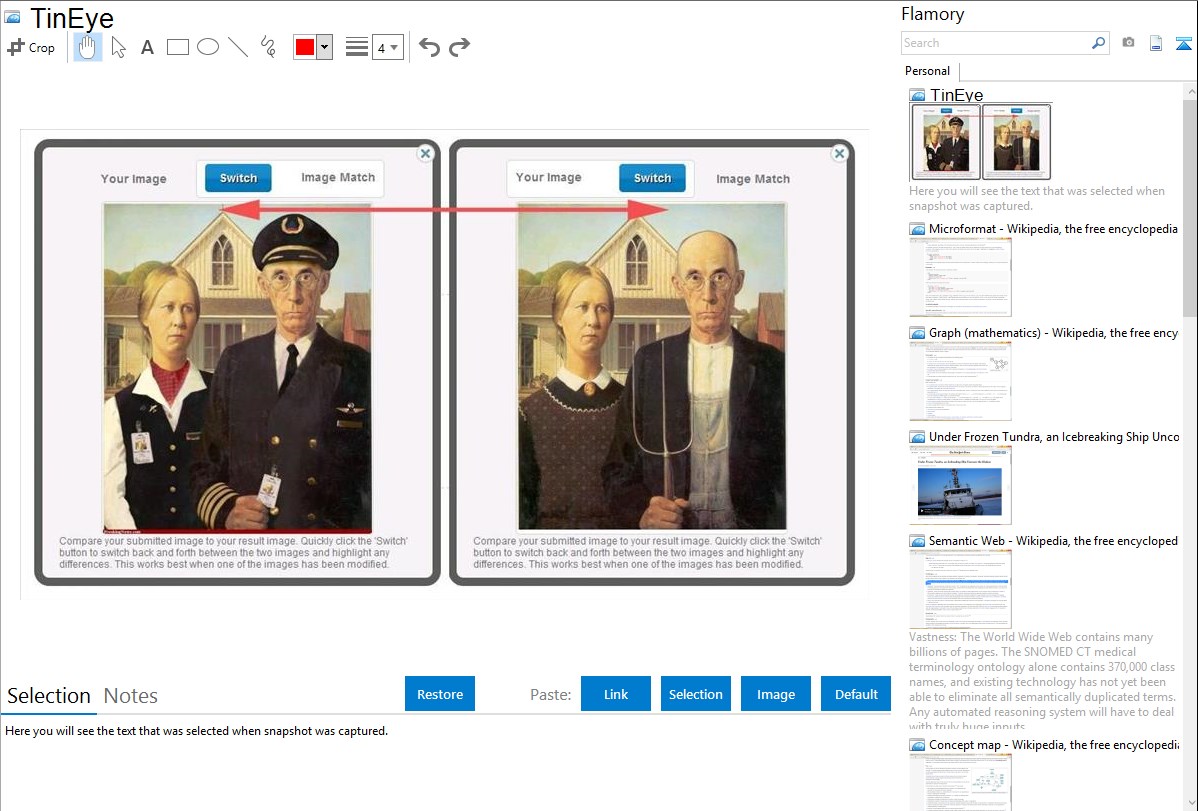Open the Under Frozen Tundra snapshot thumbnail
The width and height of the screenshot is (1198, 811).
(960, 485)
